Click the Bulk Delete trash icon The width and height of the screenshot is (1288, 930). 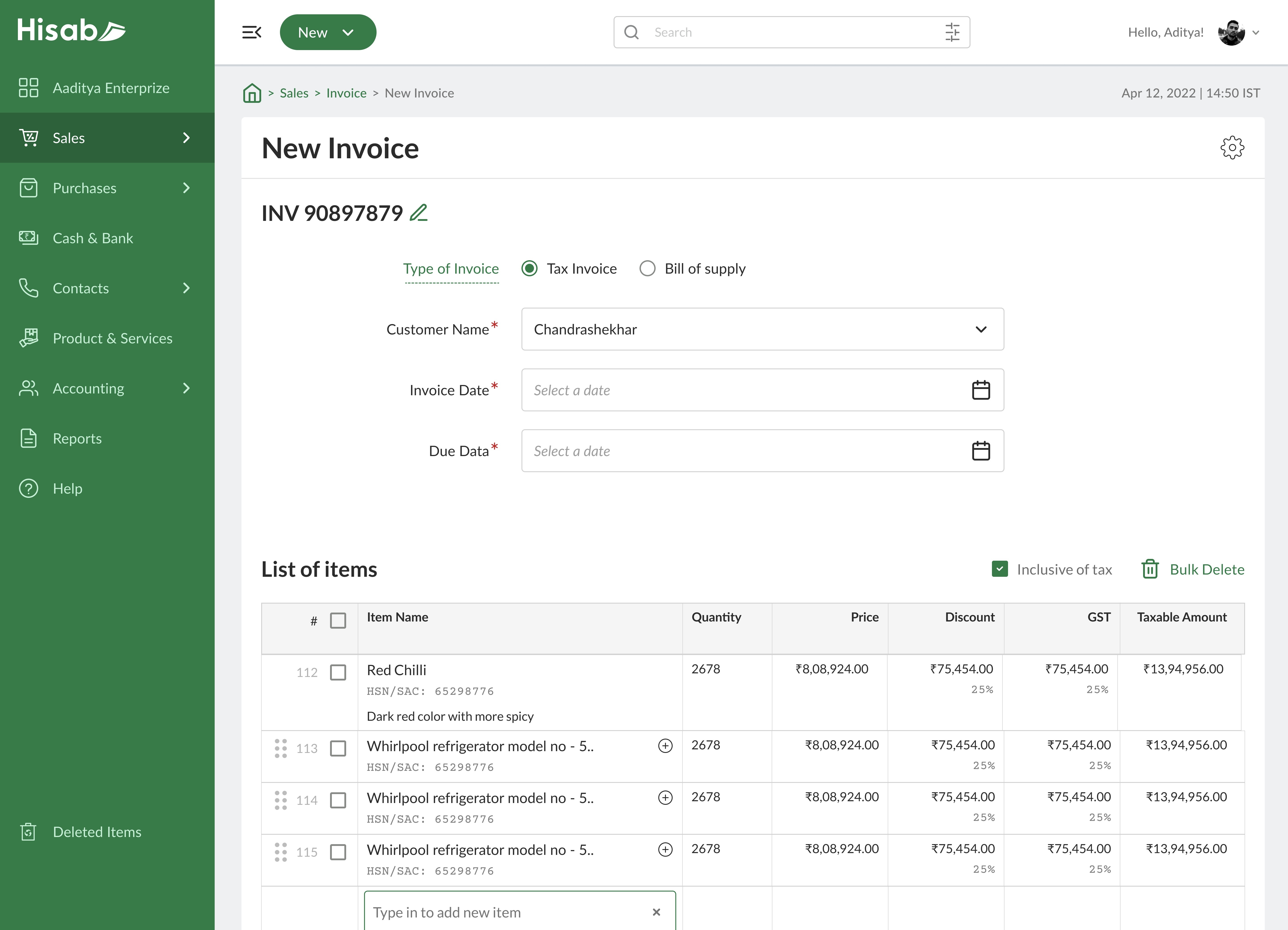1150,569
